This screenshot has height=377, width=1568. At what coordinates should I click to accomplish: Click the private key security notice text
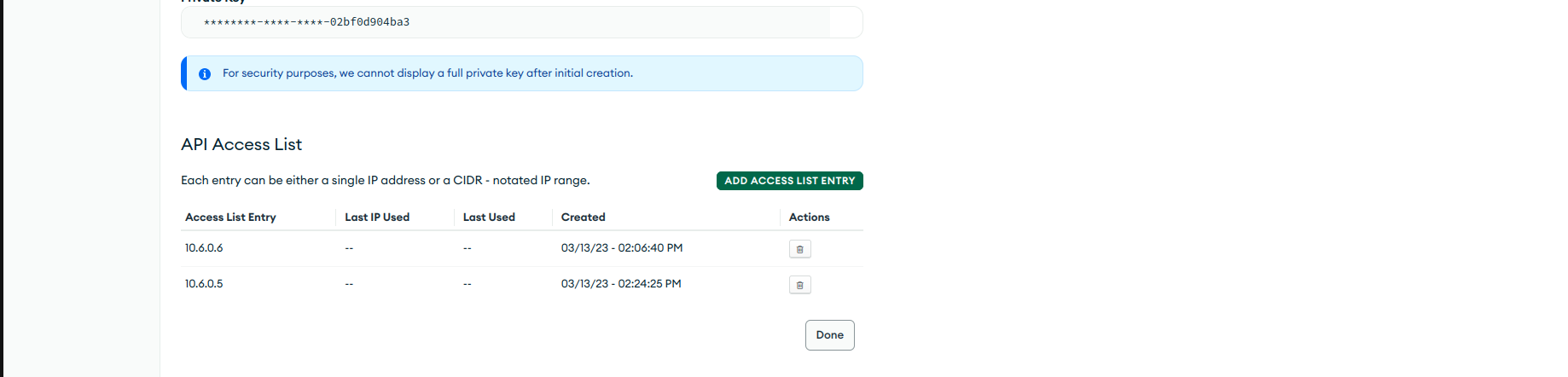(x=427, y=73)
